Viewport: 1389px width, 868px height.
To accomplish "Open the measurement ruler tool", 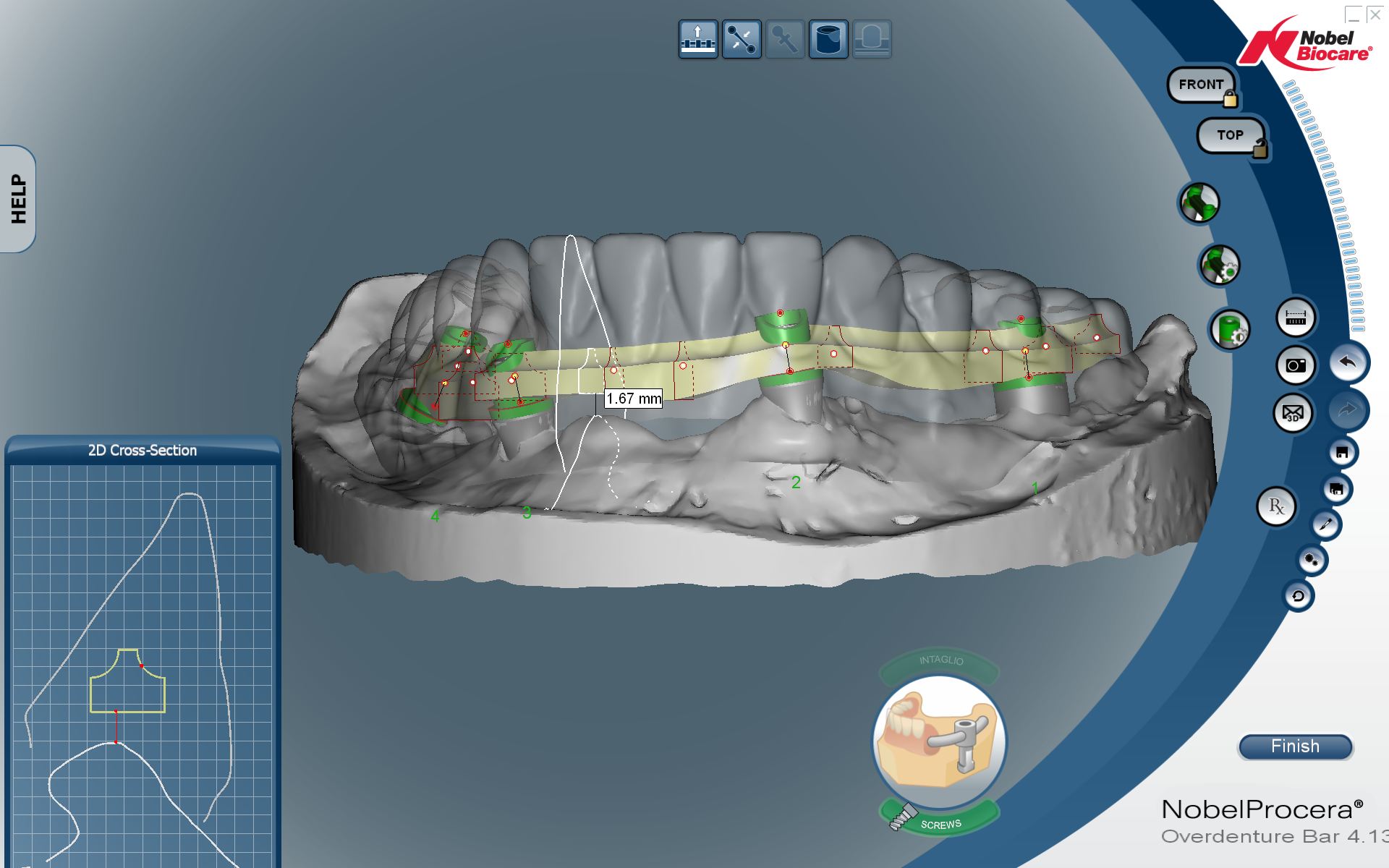I will [x=1295, y=318].
